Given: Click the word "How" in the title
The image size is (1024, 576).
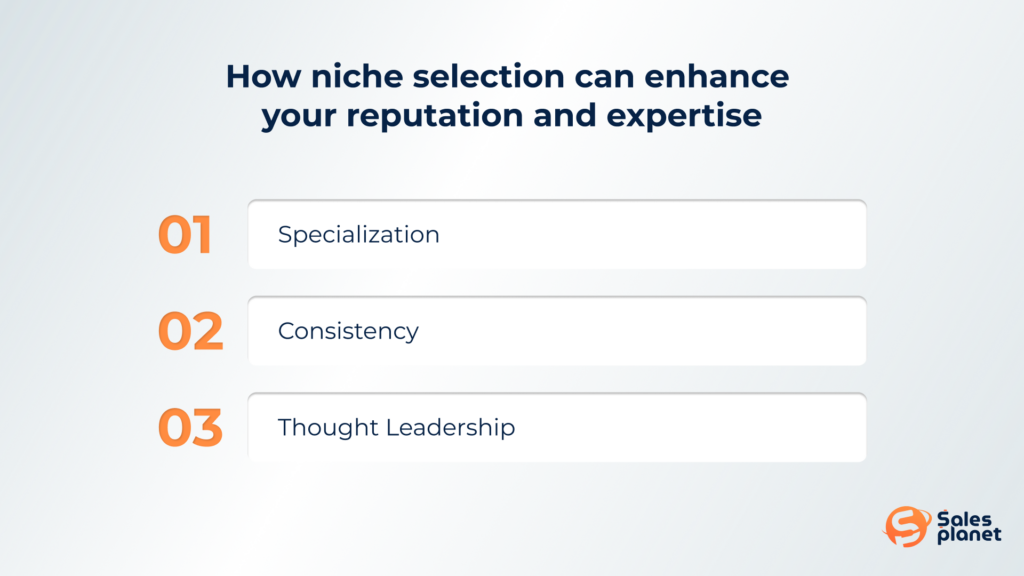Looking at the screenshot, I should (x=263, y=76).
